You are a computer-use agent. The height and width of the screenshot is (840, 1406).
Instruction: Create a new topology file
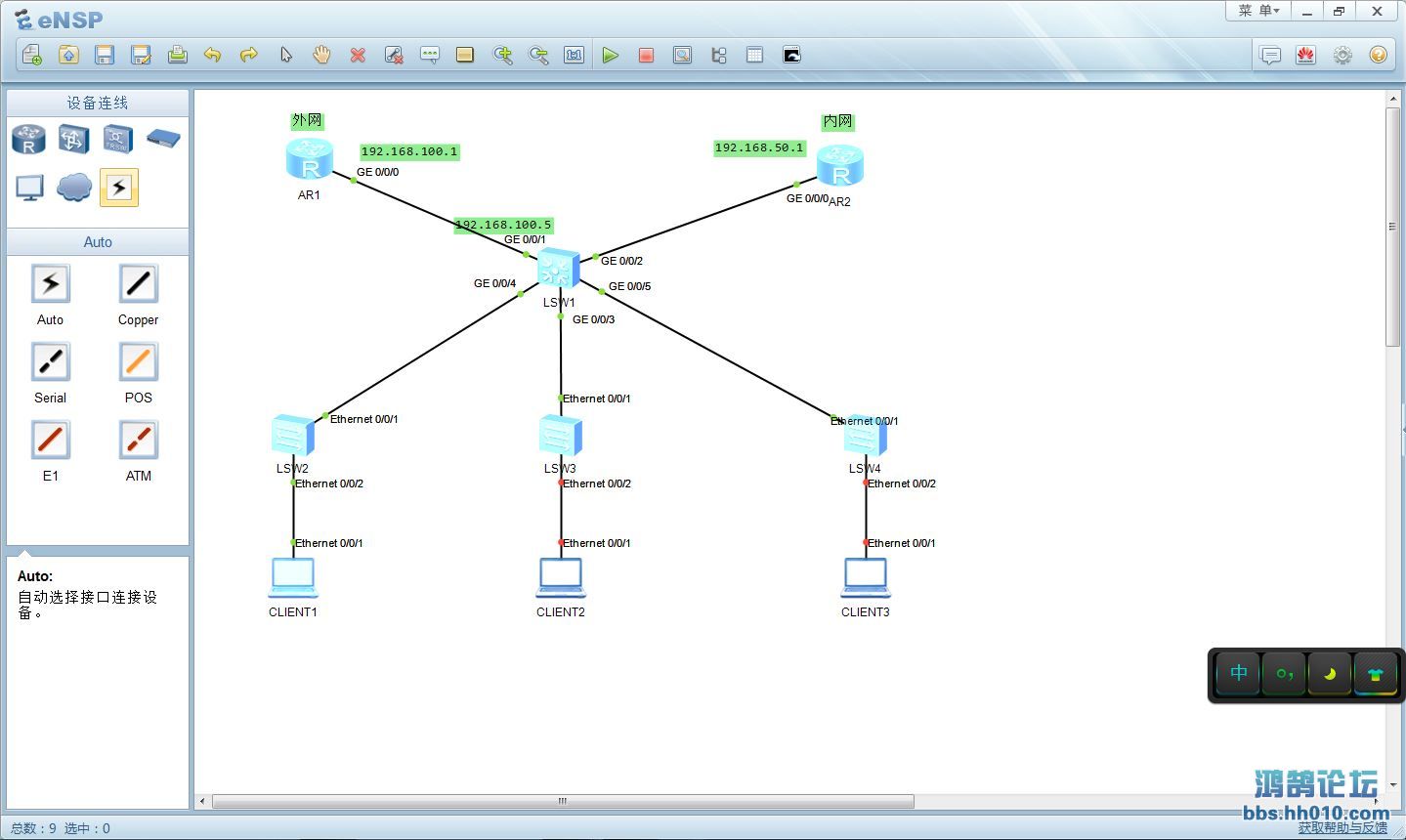[x=31, y=55]
